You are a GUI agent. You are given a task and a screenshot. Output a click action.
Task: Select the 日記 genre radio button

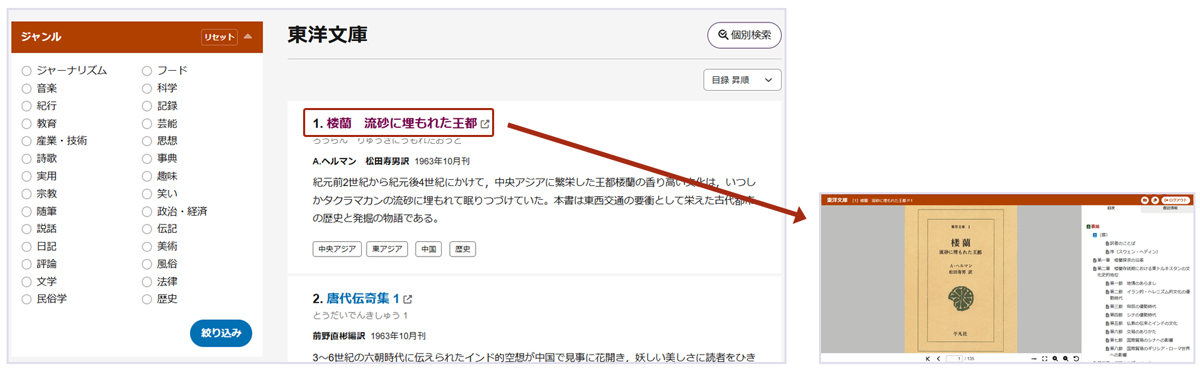click(27, 246)
